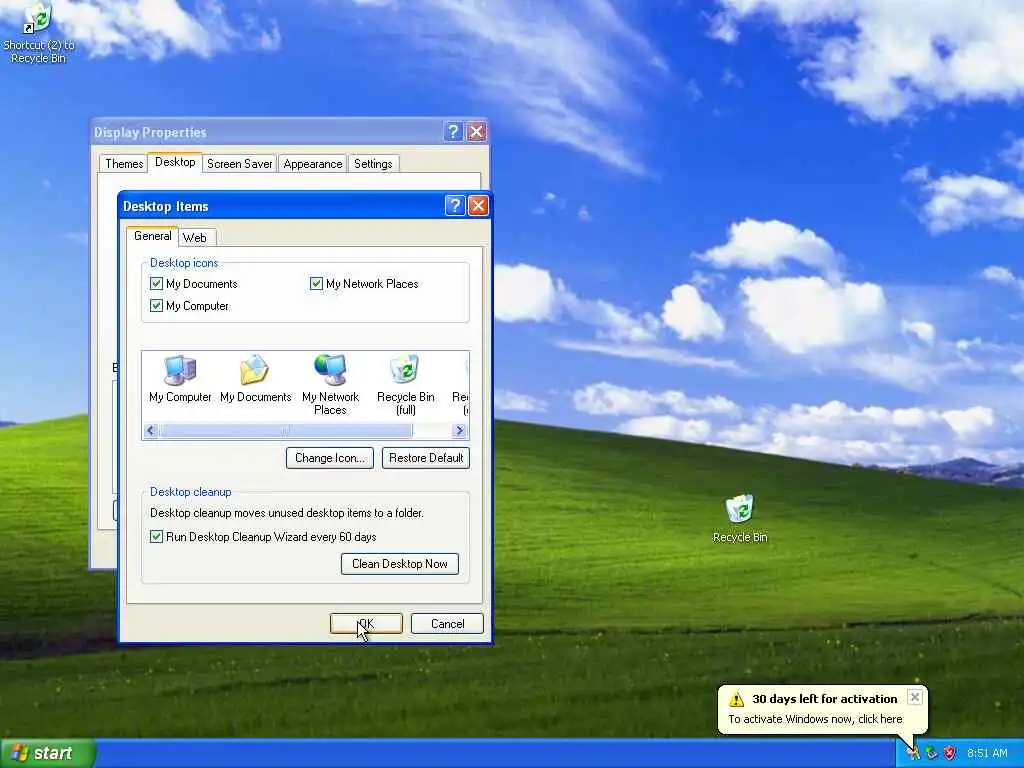Click Desktop Items help question mark button

point(455,206)
